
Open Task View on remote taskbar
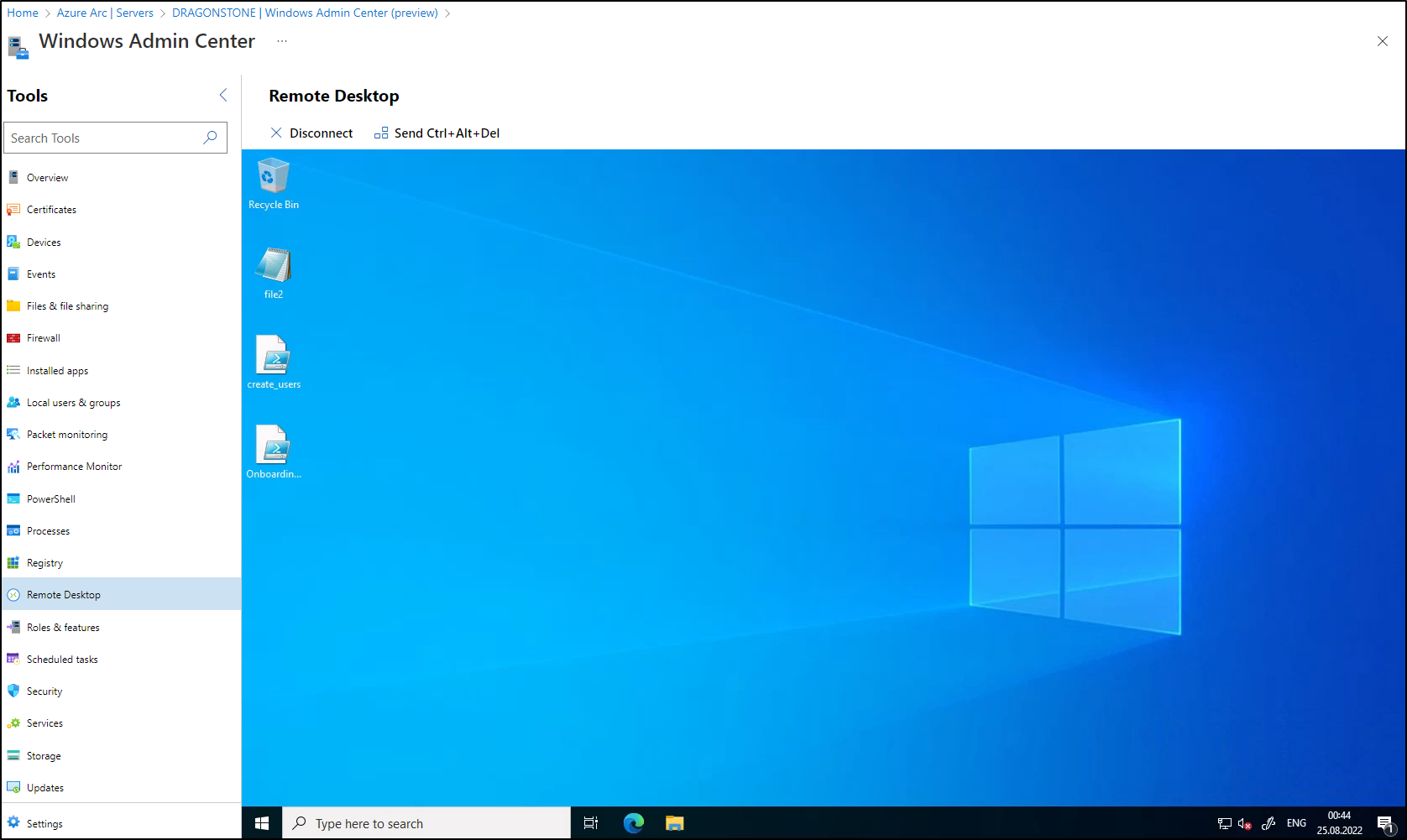591,823
